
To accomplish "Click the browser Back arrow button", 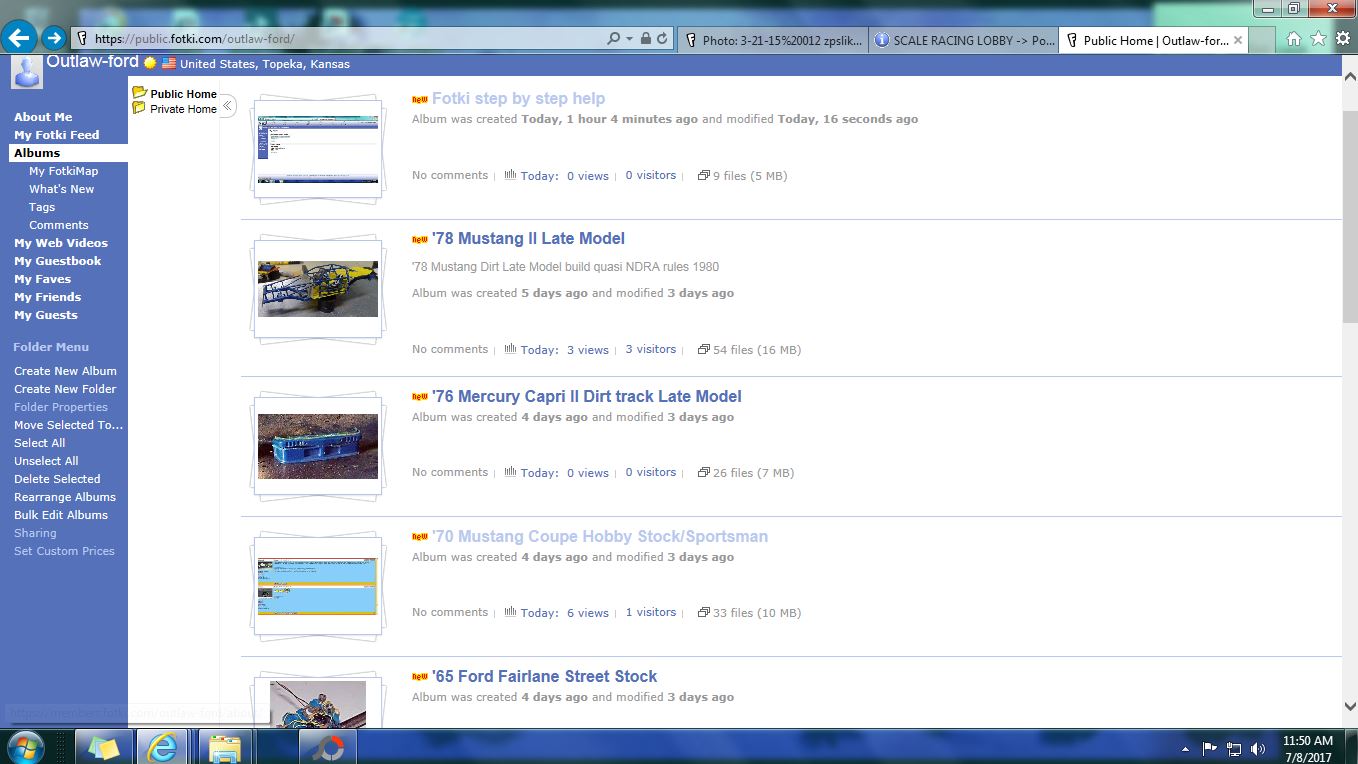I will tap(20, 39).
